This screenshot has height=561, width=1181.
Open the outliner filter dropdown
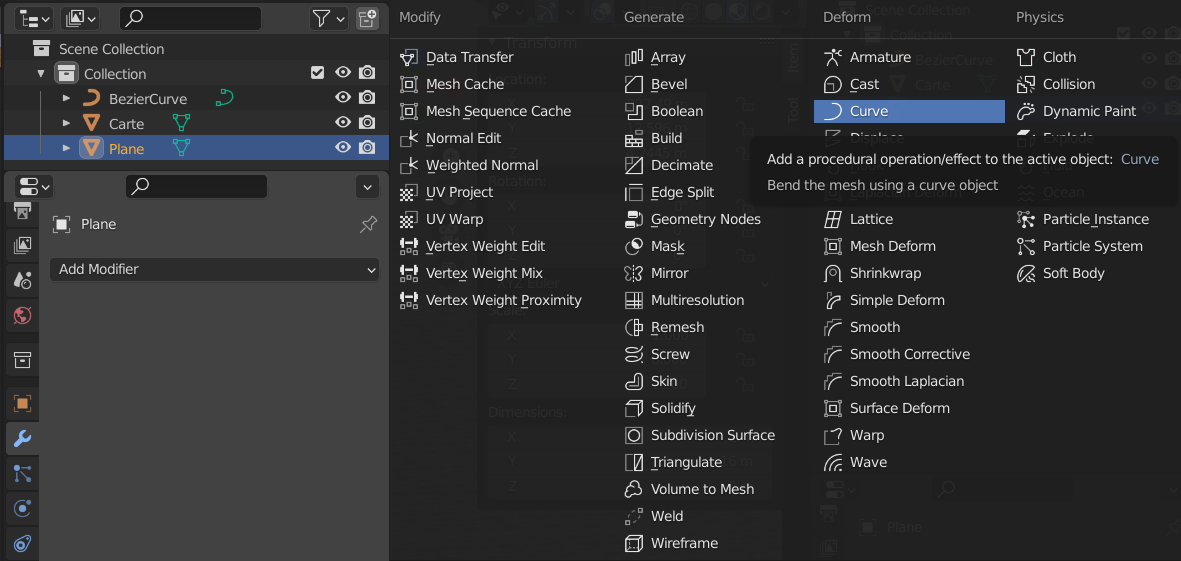[x=328, y=18]
